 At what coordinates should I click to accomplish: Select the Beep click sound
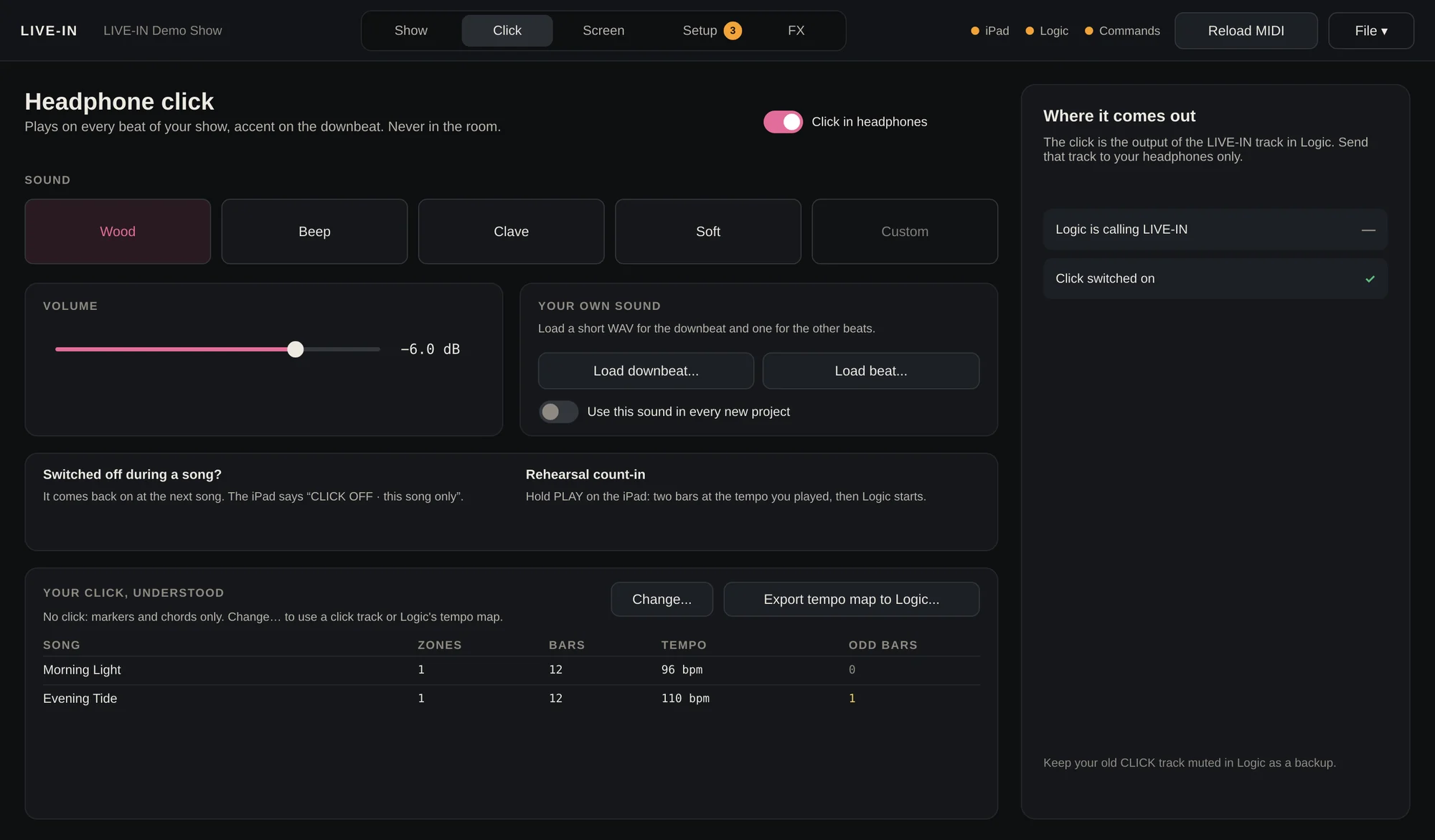click(x=314, y=232)
